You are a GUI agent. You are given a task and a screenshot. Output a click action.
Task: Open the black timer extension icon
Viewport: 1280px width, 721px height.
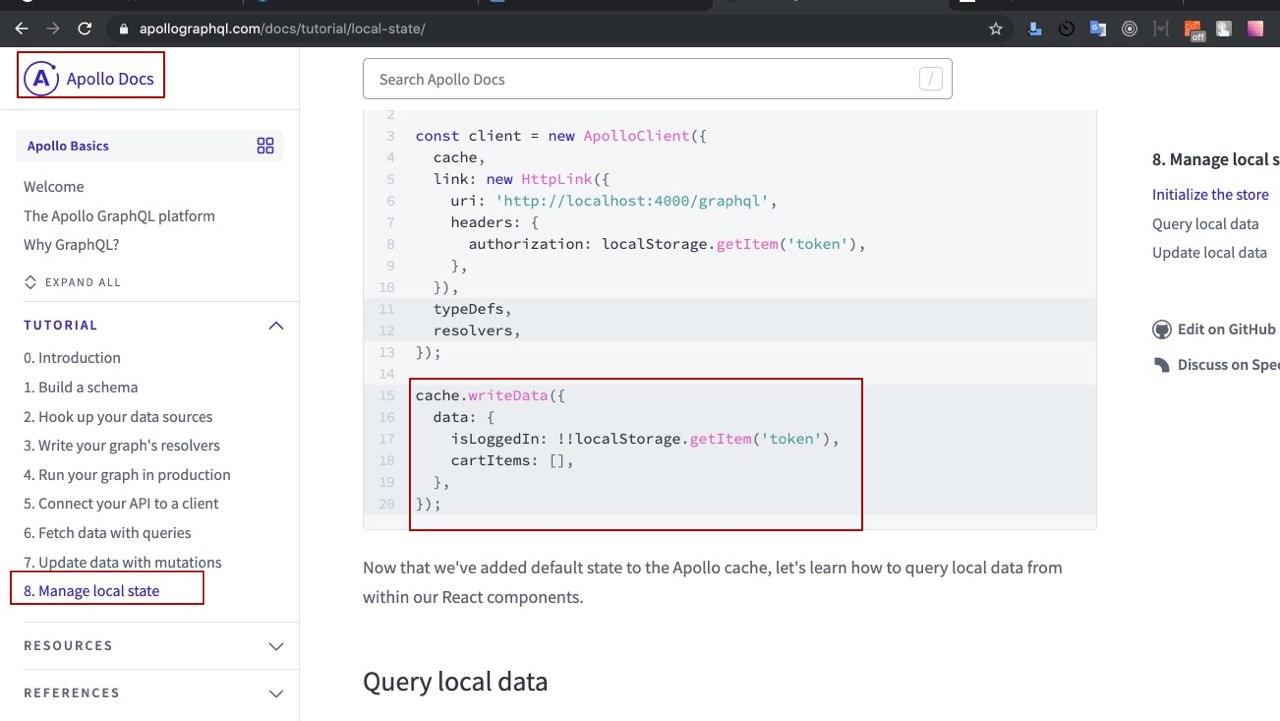(1066, 29)
